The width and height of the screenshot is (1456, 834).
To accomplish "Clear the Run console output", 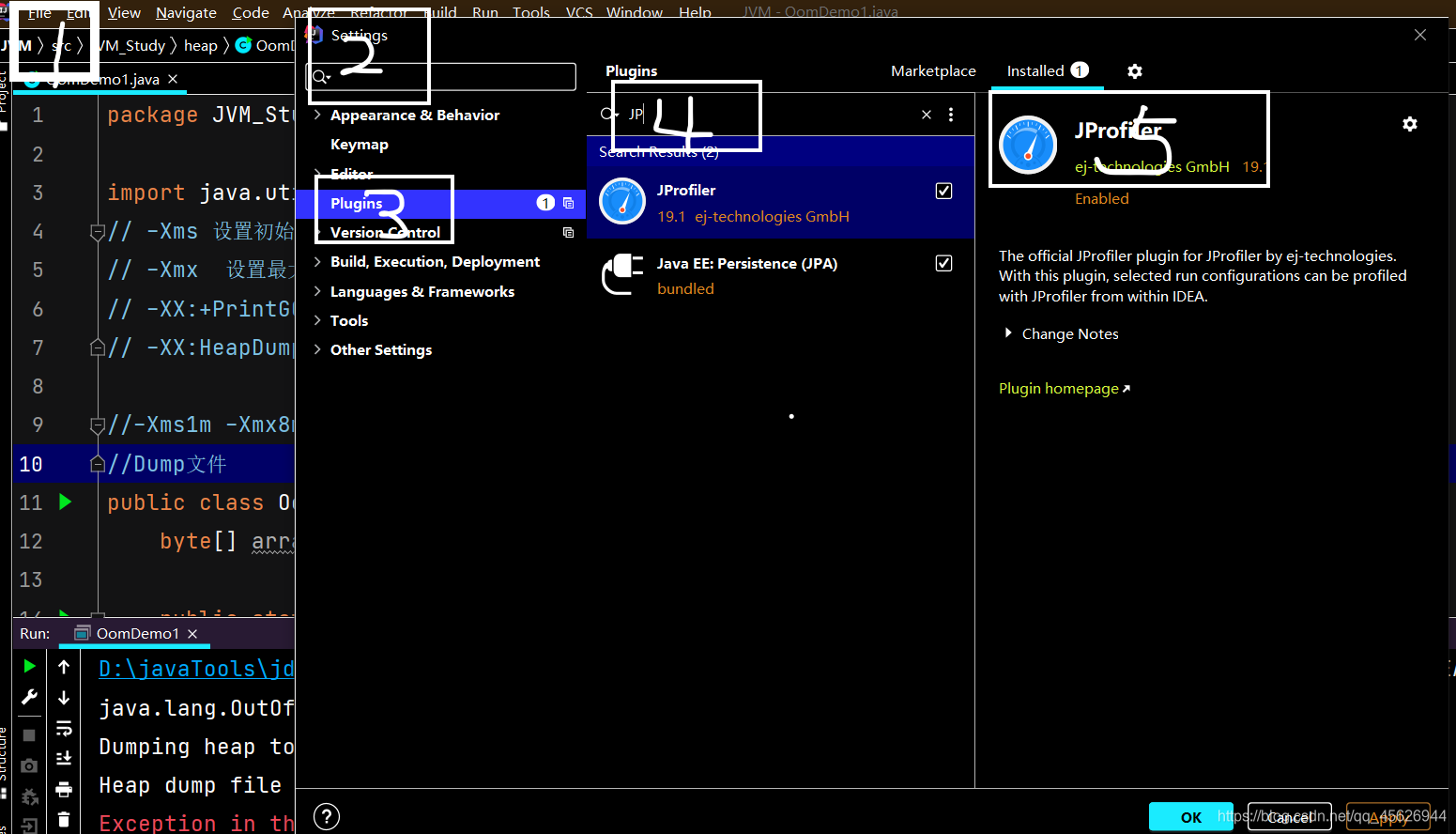I will 64,819.
